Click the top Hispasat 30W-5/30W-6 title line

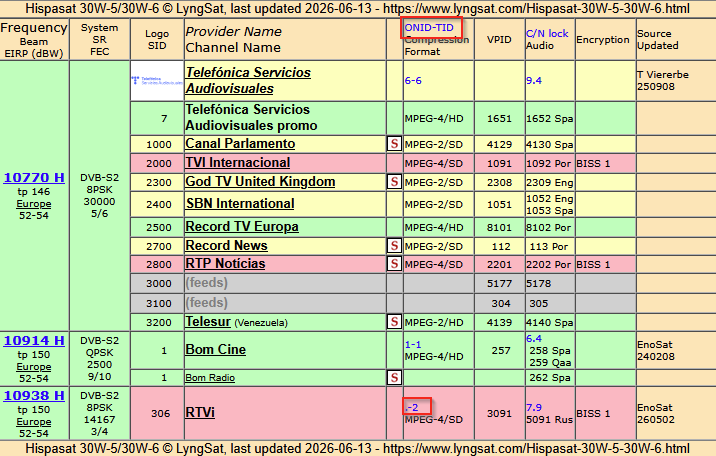pos(358,9)
